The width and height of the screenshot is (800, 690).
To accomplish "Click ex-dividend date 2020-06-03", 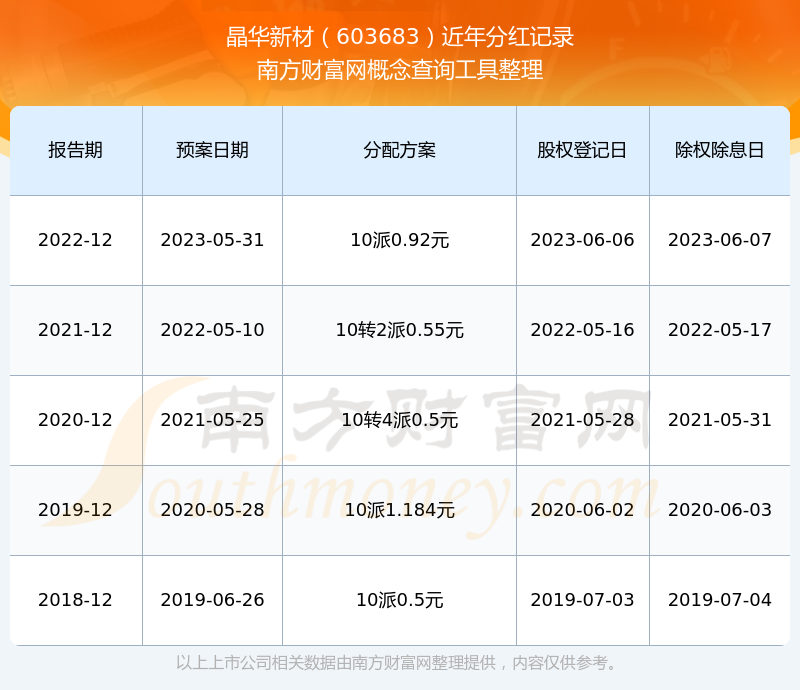I will pos(719,509).
